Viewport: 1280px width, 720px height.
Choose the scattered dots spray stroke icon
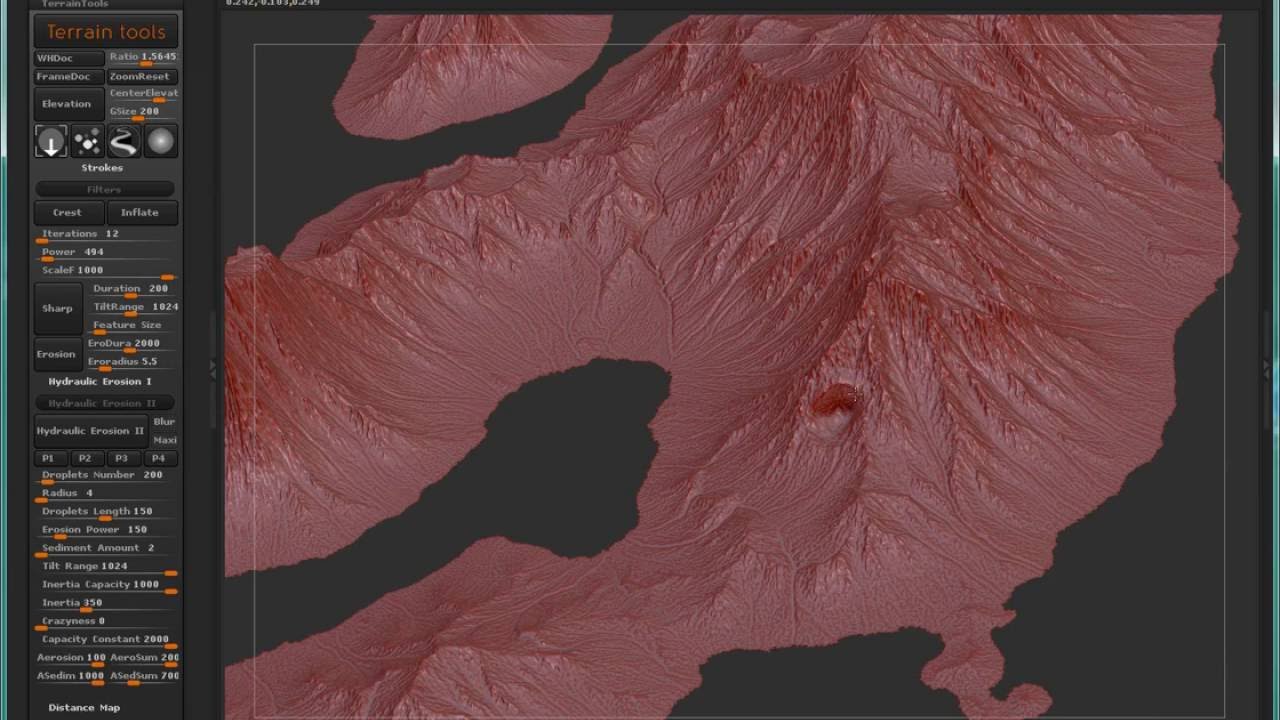point(87,142)
